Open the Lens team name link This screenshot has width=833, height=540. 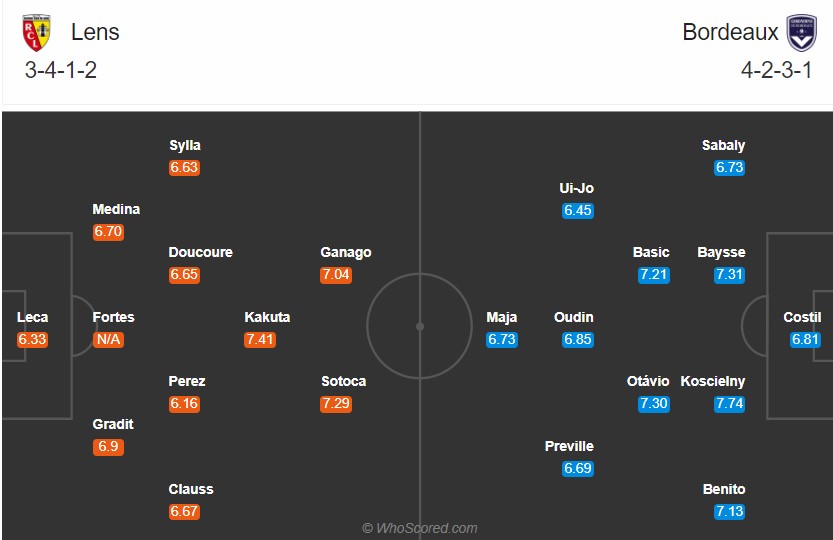point(95,32)
